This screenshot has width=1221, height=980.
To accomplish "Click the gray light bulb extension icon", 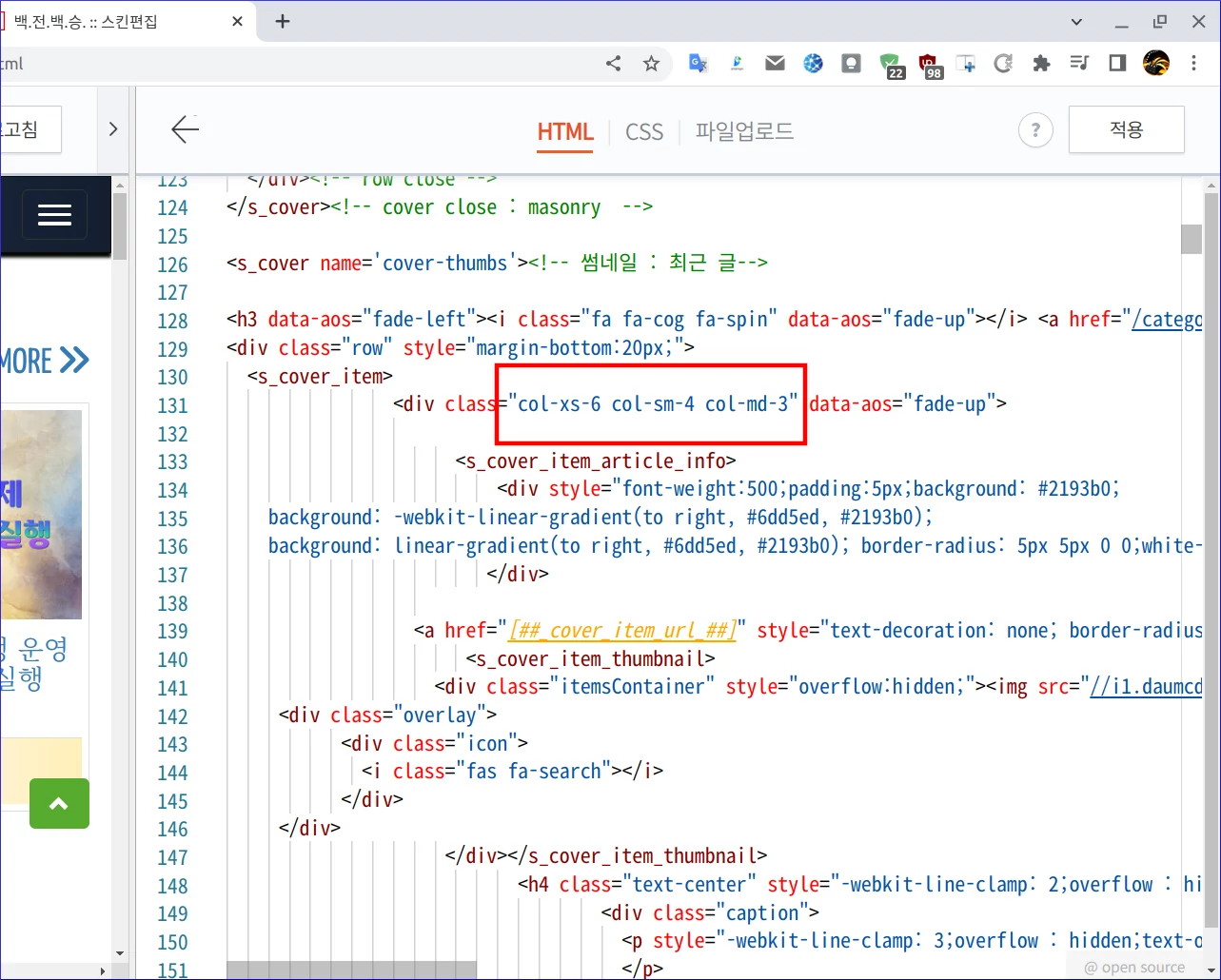I will point(851,64).
